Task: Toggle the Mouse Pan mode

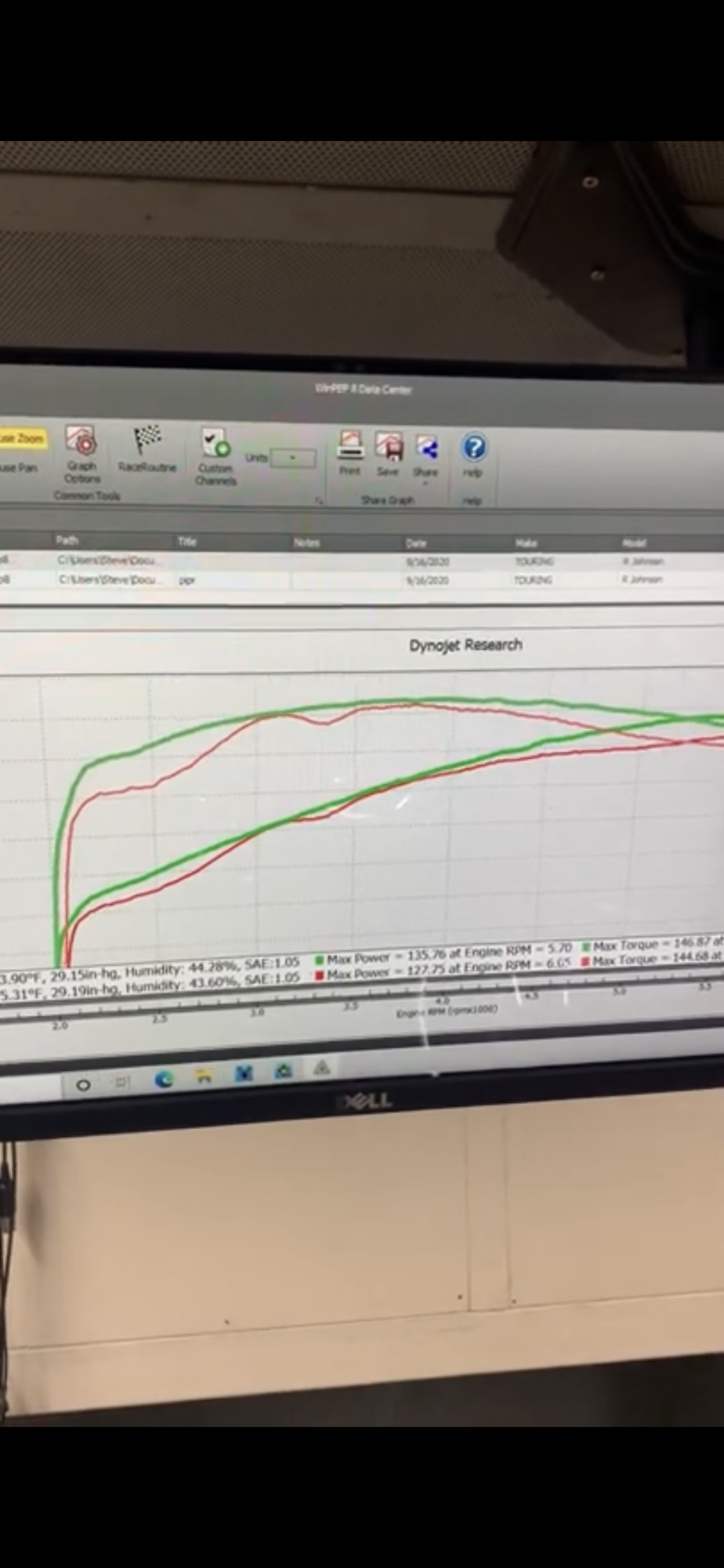Action: [19, 467]
